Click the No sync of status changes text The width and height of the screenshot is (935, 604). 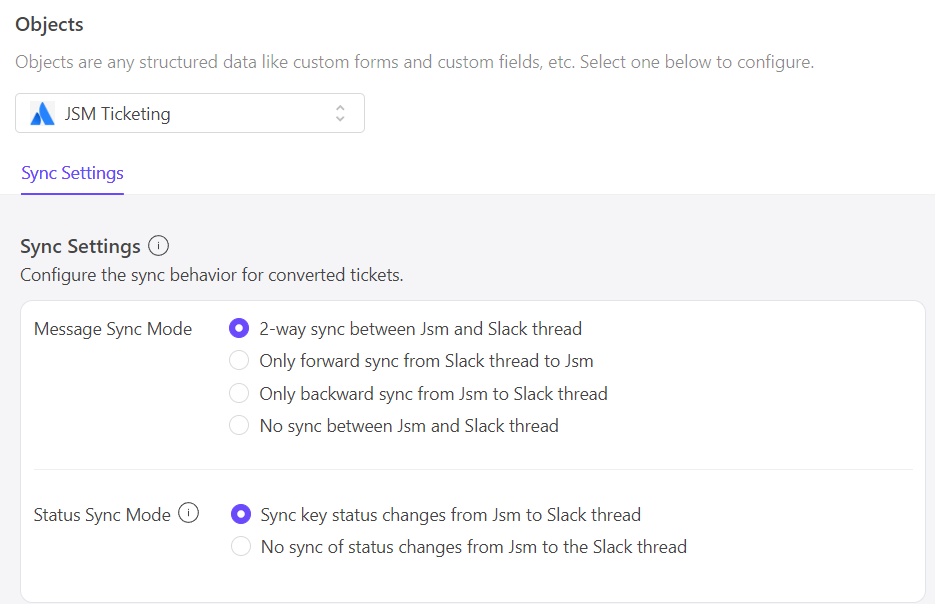pyautogui.click(x=473, y=547)
